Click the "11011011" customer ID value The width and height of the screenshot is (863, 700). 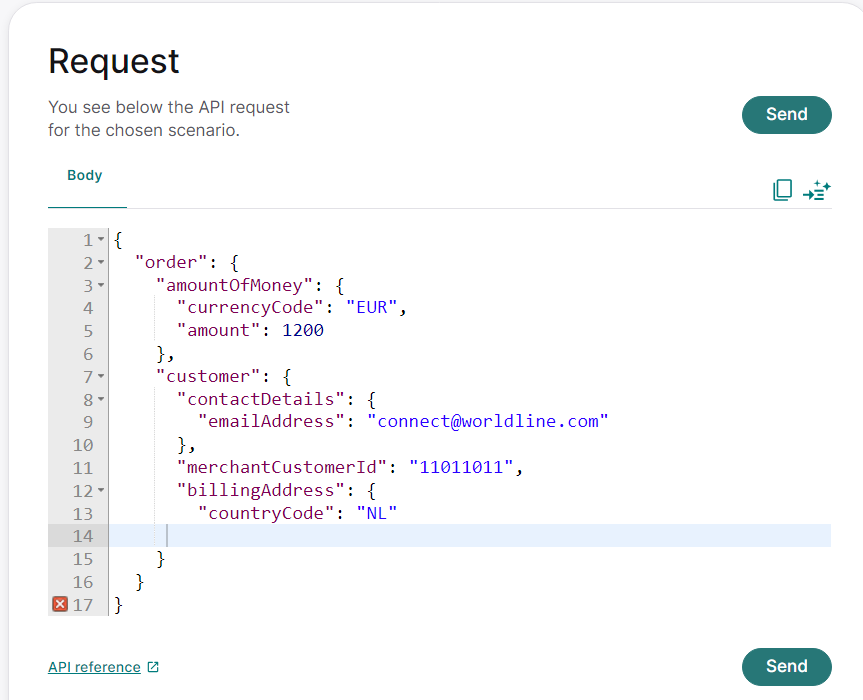tap(461, 467)
